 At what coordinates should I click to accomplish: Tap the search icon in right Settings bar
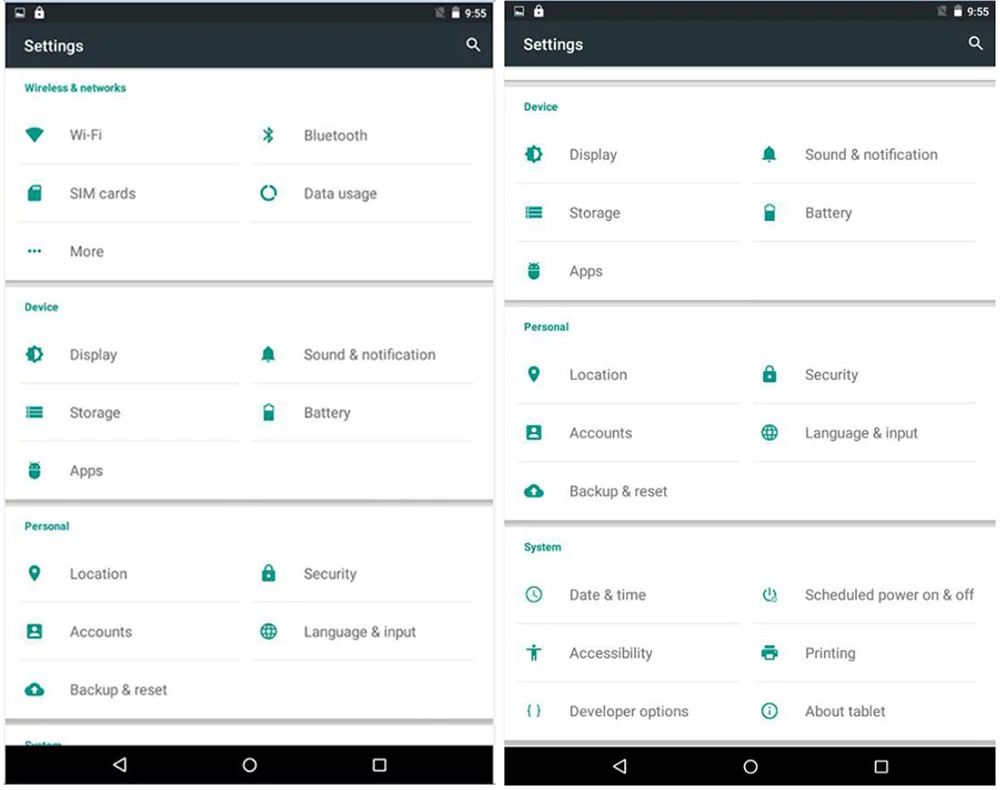pos(975,43)
